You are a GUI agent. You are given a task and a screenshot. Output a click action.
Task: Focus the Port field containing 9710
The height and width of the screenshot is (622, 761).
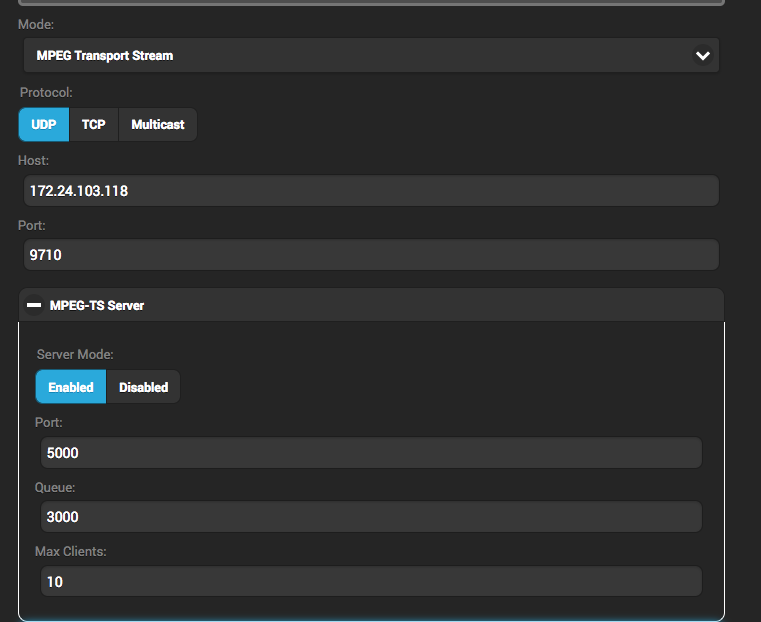[370, 255]
